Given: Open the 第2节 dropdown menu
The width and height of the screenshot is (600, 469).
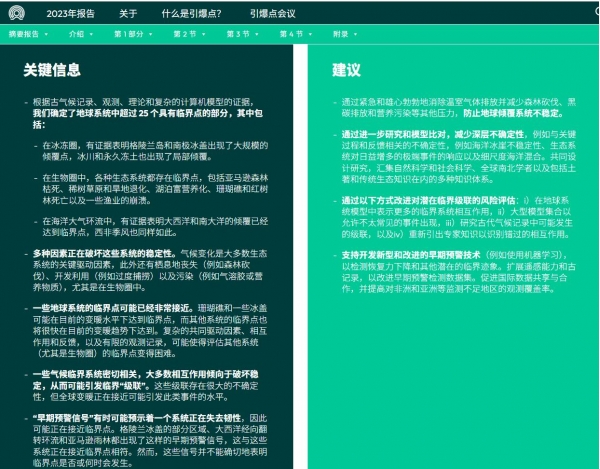Looking at the screenshot, I should tap(187, 33).
